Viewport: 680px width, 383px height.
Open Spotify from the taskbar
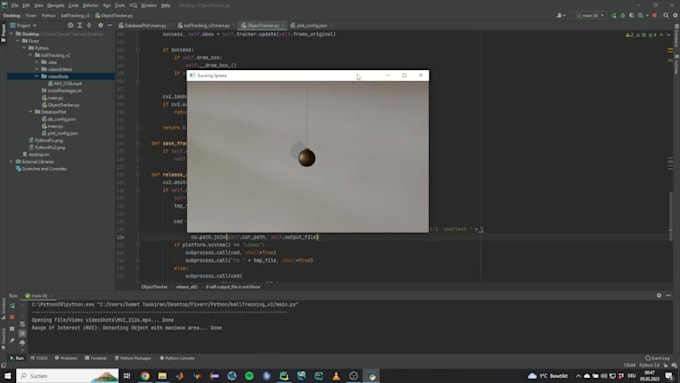(249, 376)
